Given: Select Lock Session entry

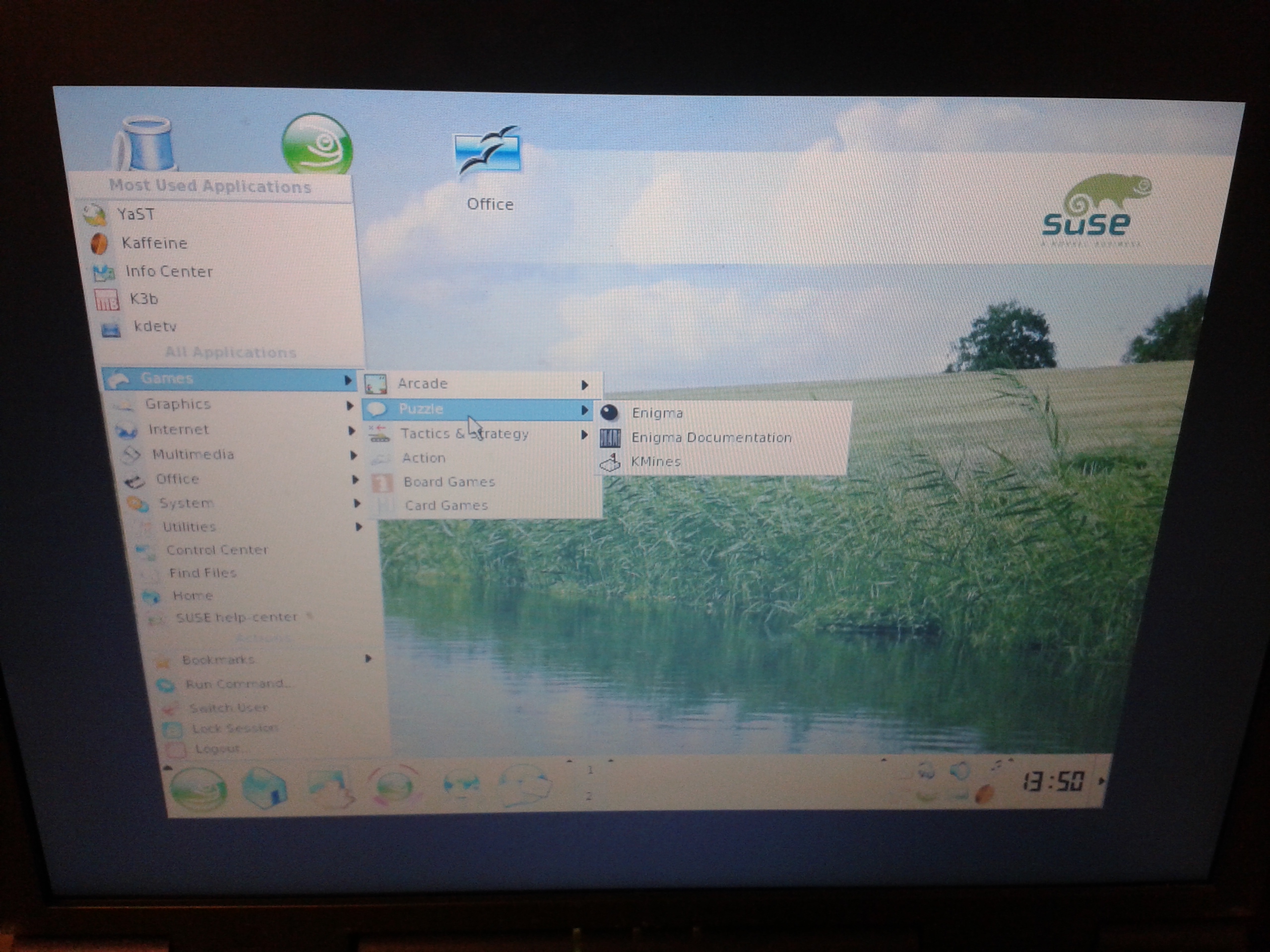Looking at the screenshot, I should (273, 728).
